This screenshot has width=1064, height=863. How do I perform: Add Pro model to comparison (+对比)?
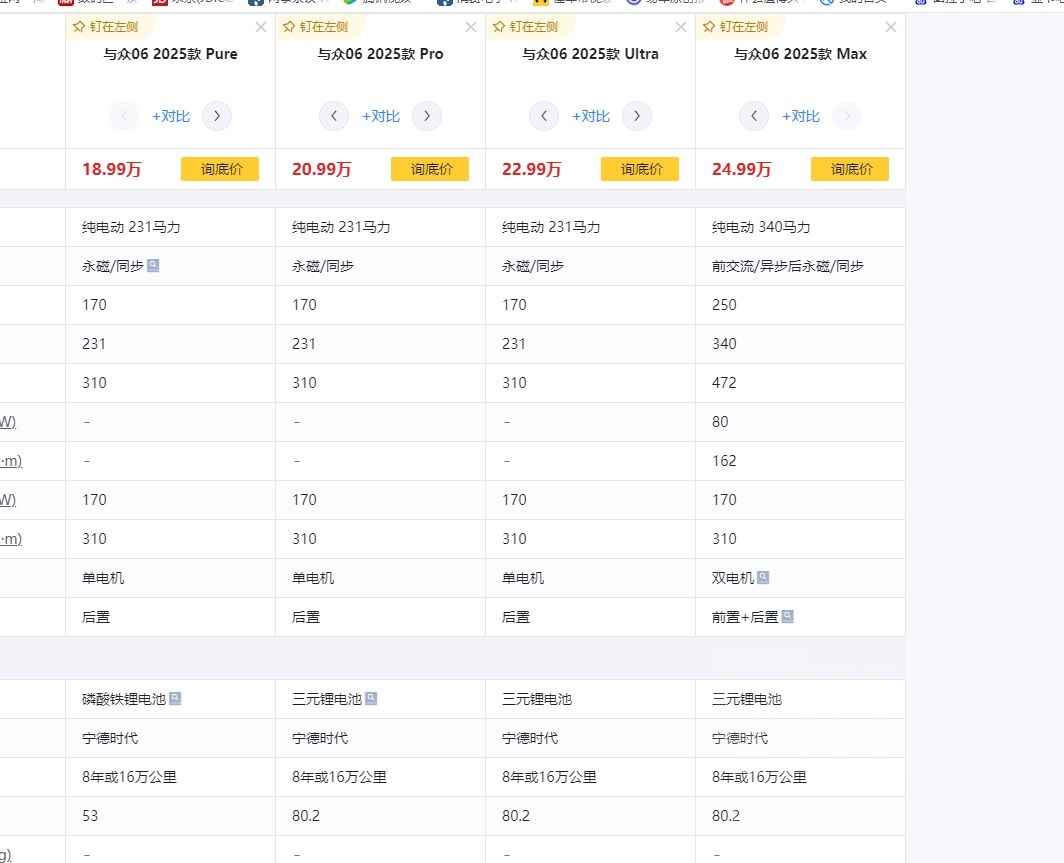pyautogui.click(x=381, y=116)
